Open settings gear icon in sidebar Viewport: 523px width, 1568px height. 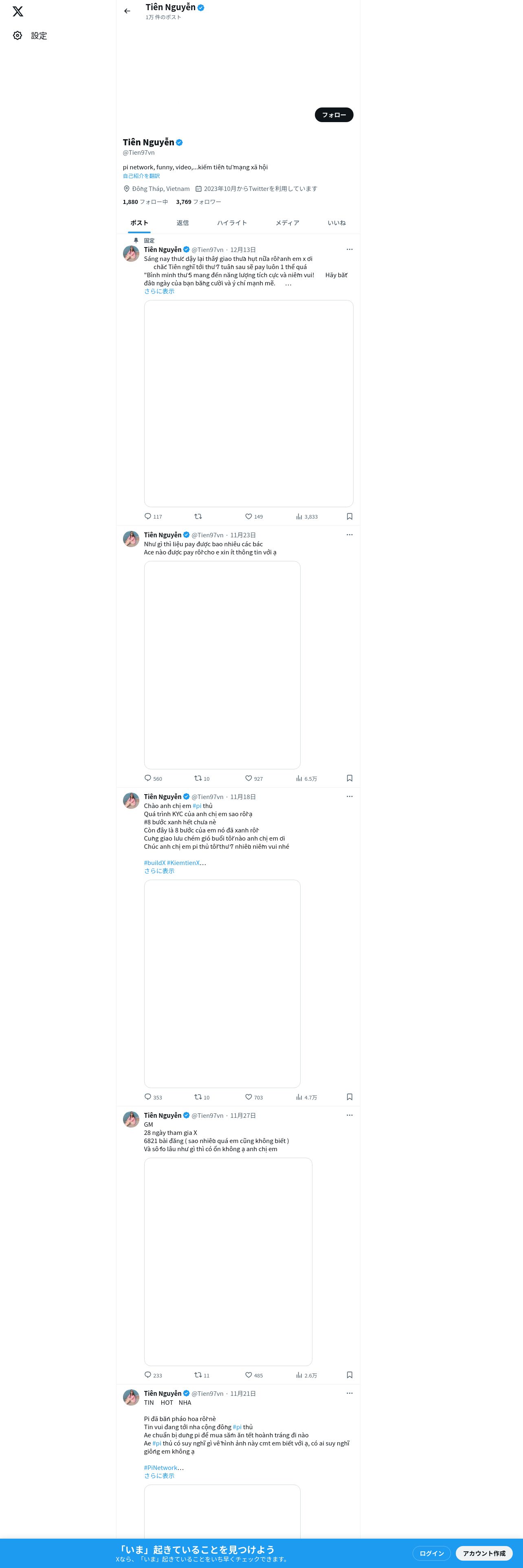coord(18,36)
